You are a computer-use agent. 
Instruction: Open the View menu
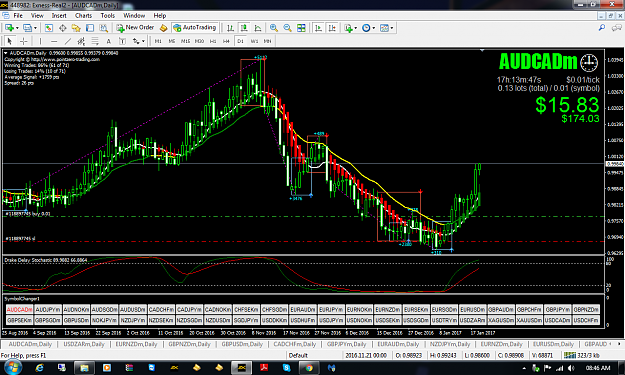[x=37, y=16]
